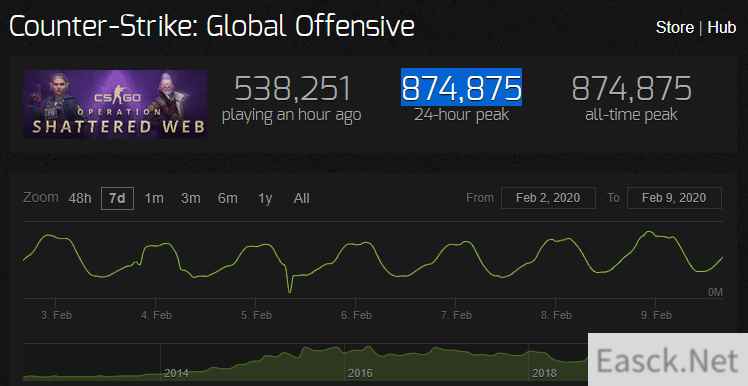Show All-time chart range
Screen dimensions: 748x386
(x=301, y=198)
